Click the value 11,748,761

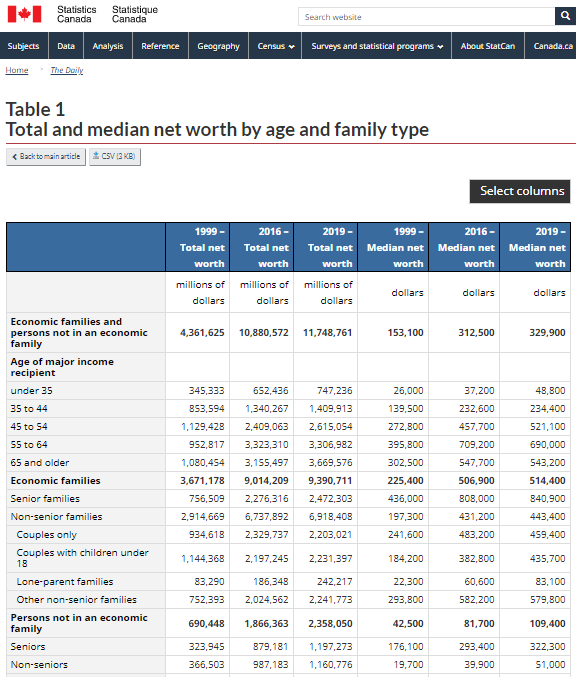[327, 333]
